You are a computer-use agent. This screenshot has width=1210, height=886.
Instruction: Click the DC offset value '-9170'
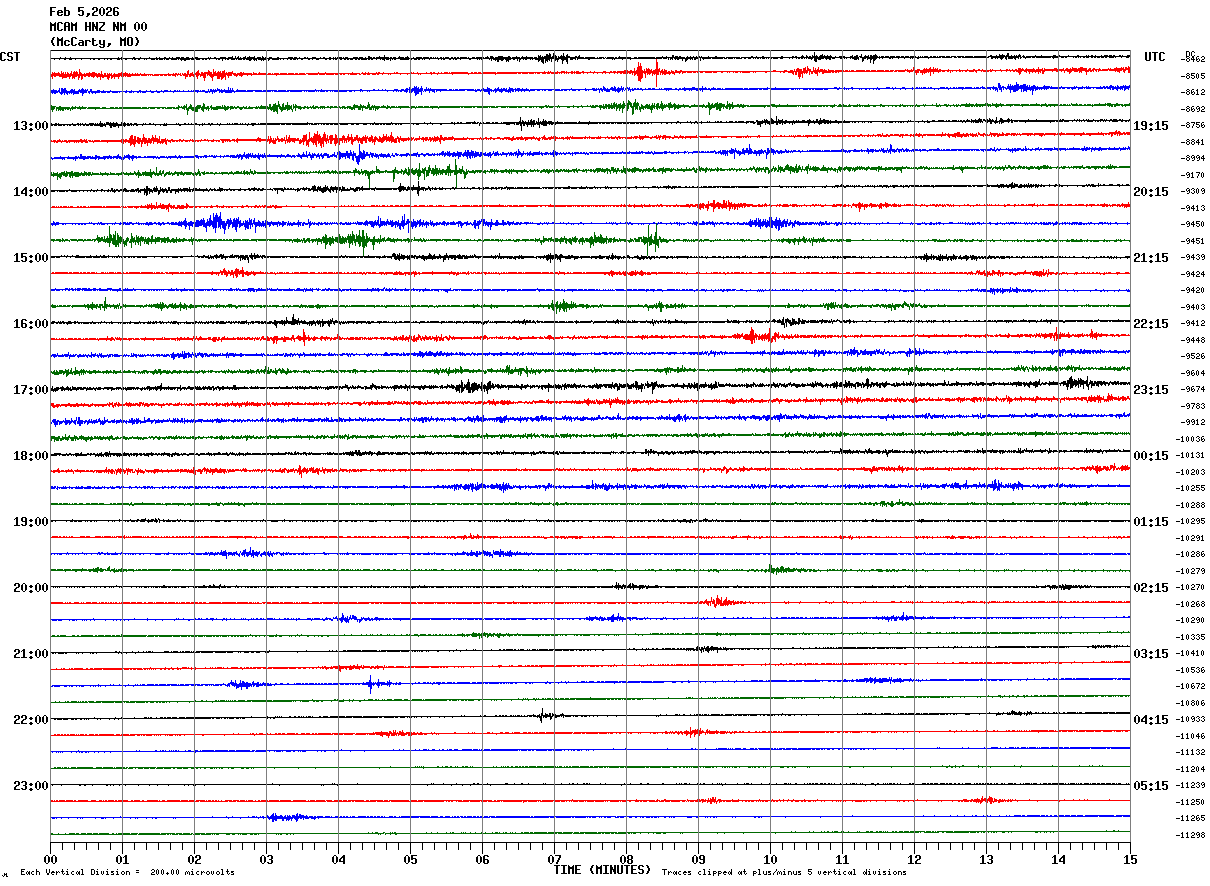click(1193, 175)
